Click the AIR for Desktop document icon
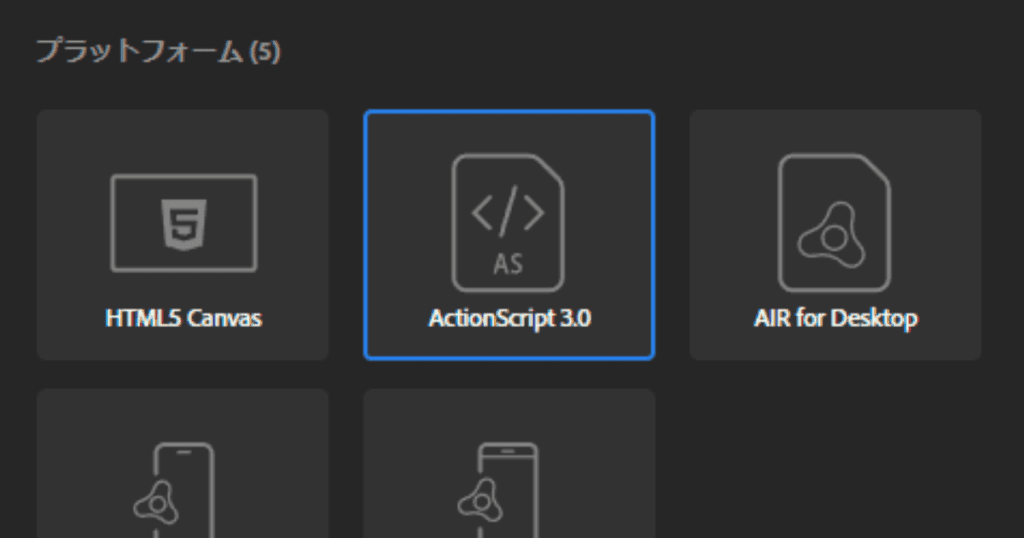 click(x=834, y=222)
